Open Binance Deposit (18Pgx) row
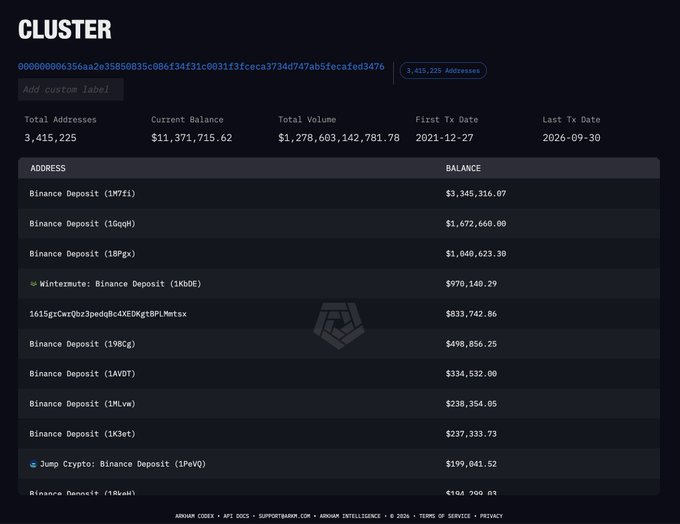The width and height of the screenshot is (680, 524). 339,254
